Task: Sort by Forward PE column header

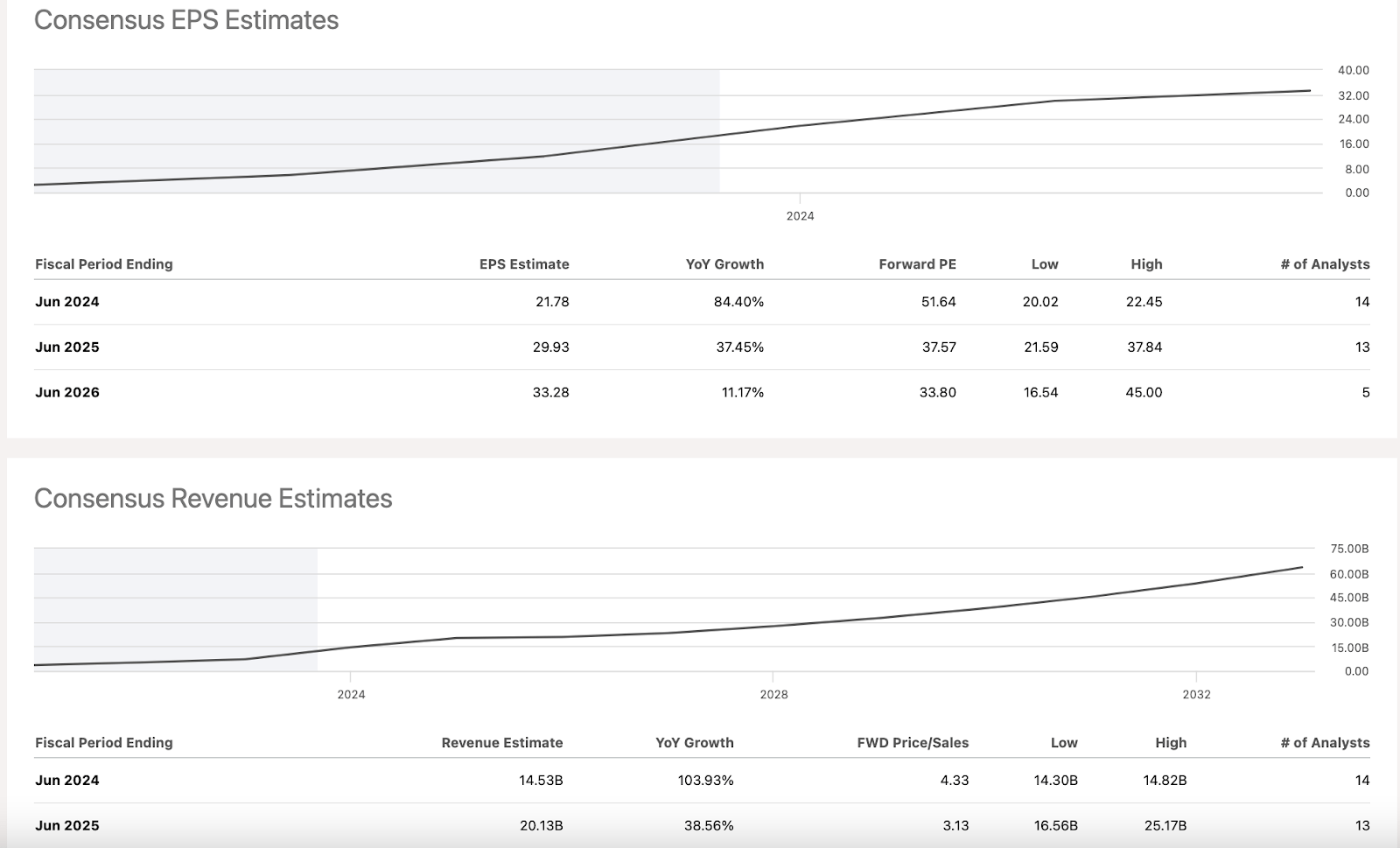Action: tap(917, 263)
